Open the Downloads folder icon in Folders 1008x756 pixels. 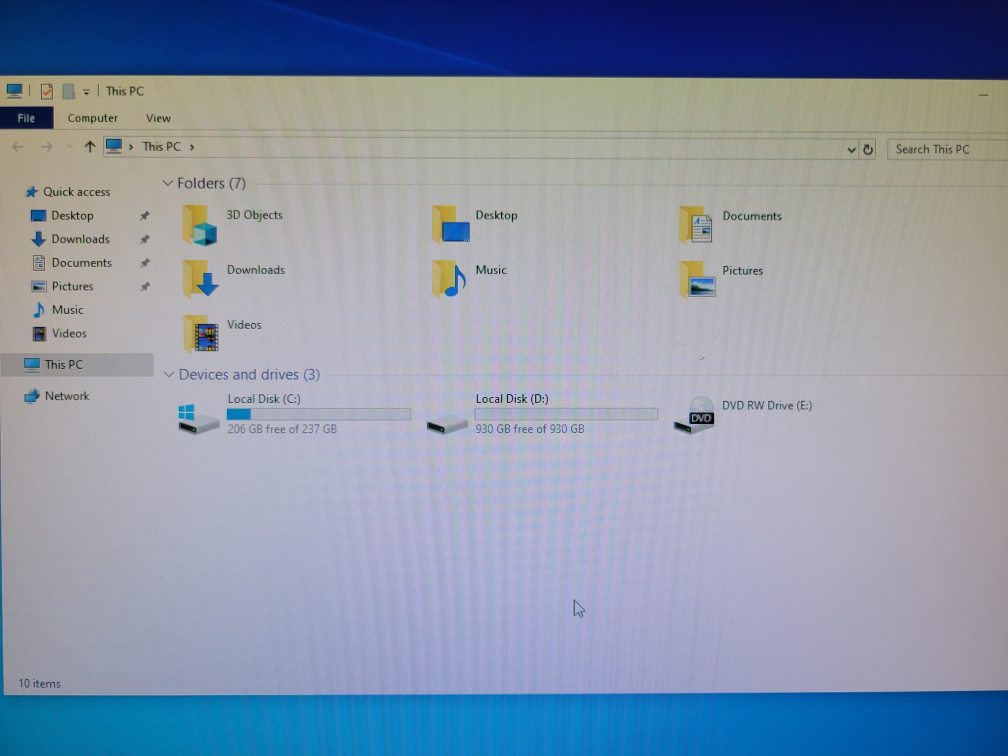(x=201, y=280)
